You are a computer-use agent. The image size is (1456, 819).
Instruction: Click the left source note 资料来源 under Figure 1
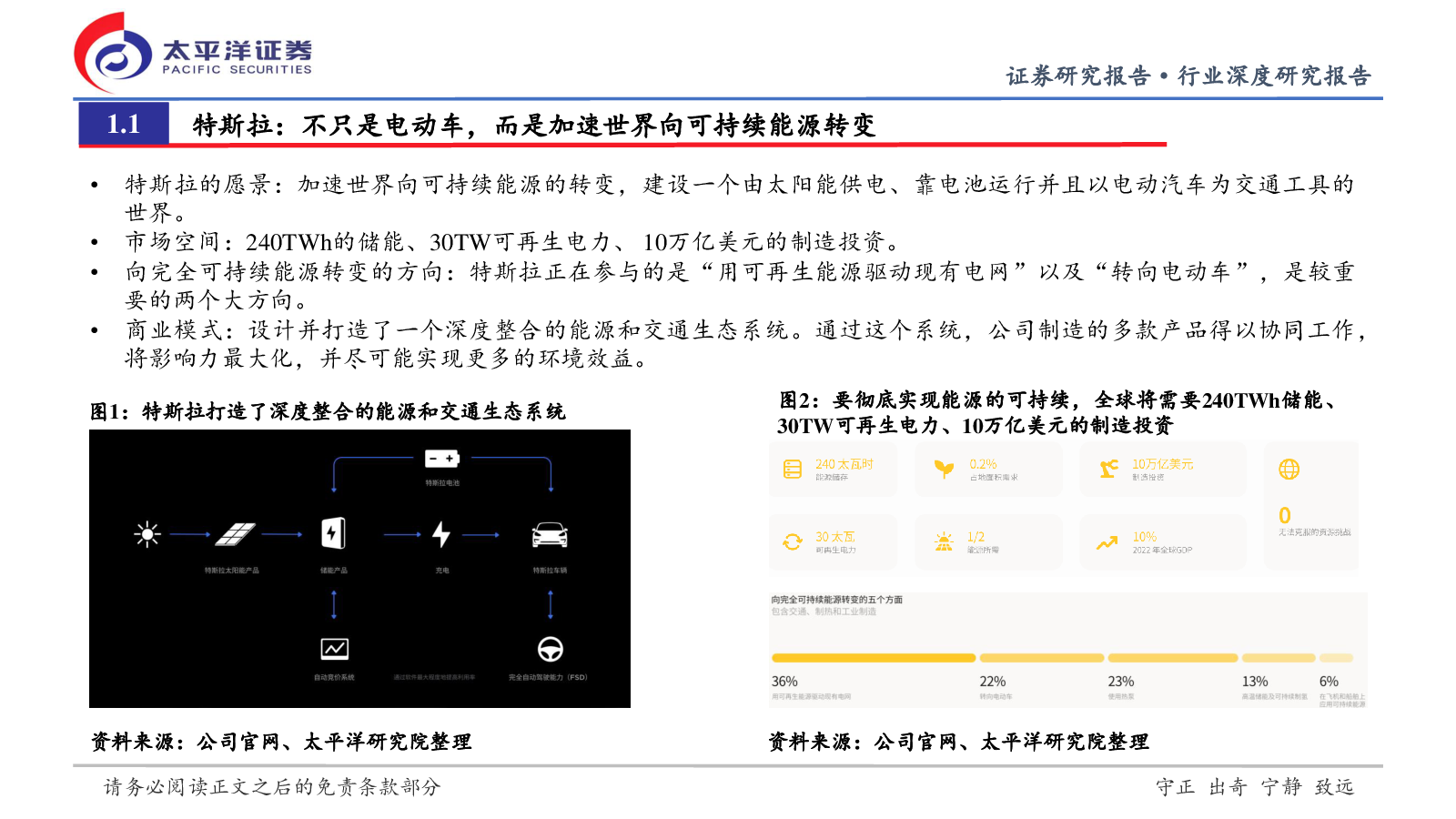click(281, 742)
